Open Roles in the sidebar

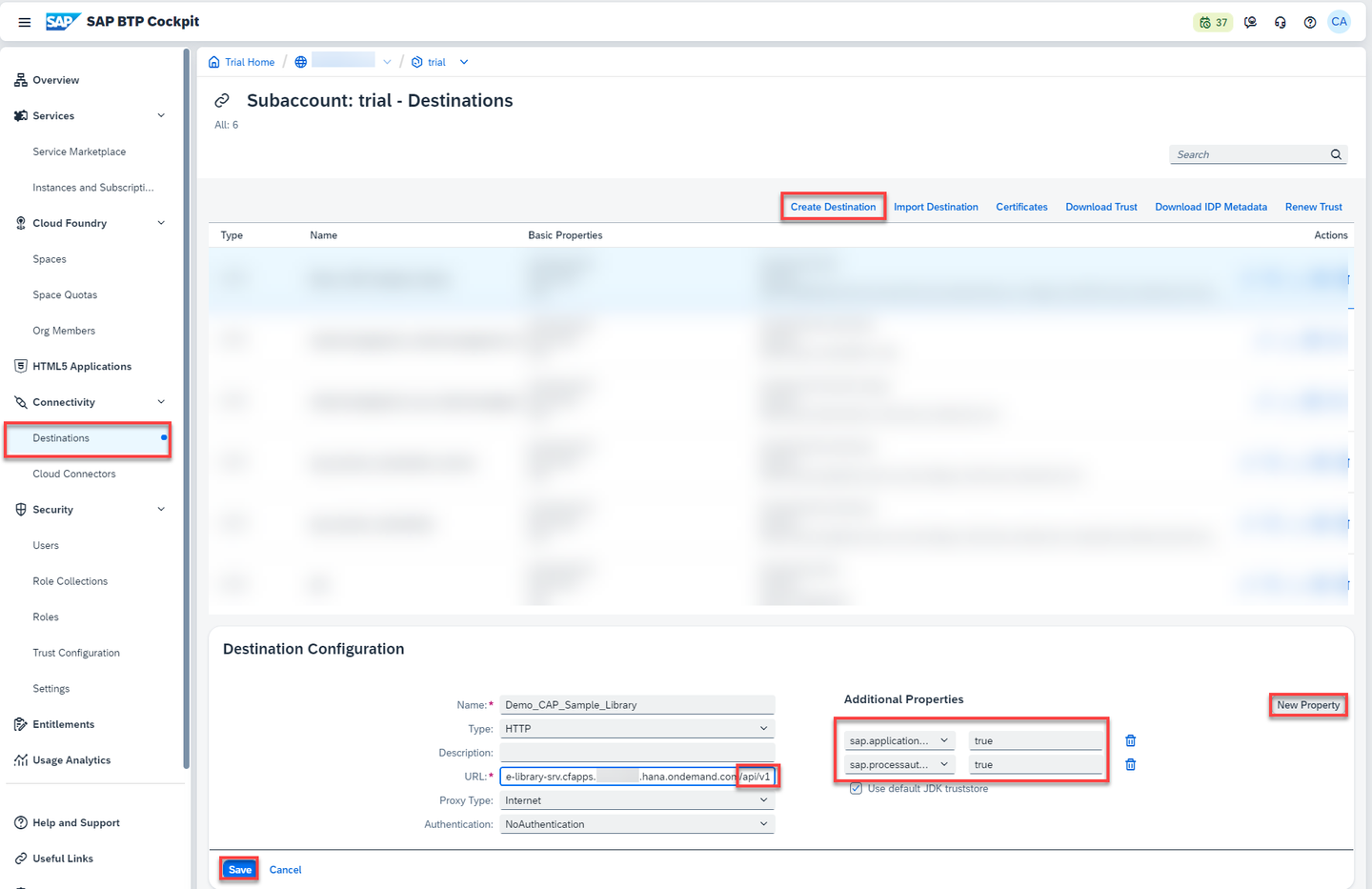[x=46, y=616]
